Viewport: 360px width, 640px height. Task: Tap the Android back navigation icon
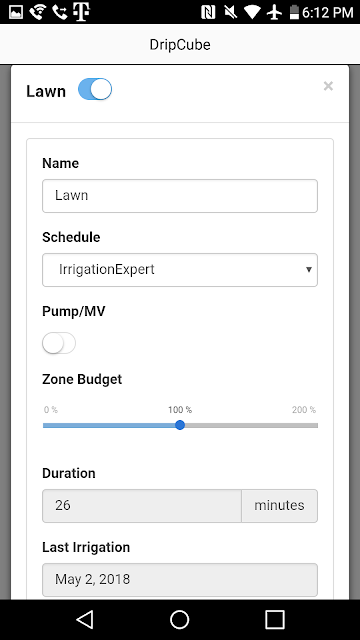pyautogui.click(x=85, y=619)
